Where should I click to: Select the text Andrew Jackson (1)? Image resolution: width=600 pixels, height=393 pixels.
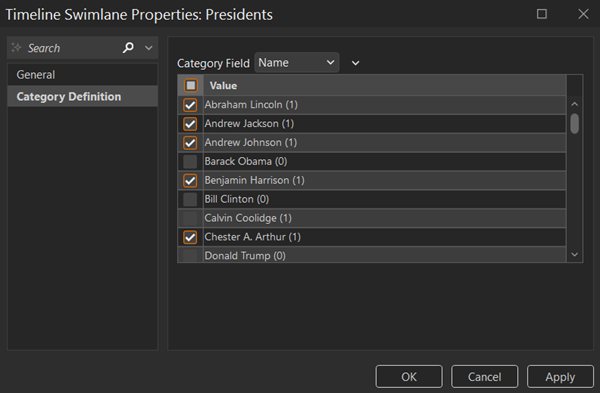point(249,124)
